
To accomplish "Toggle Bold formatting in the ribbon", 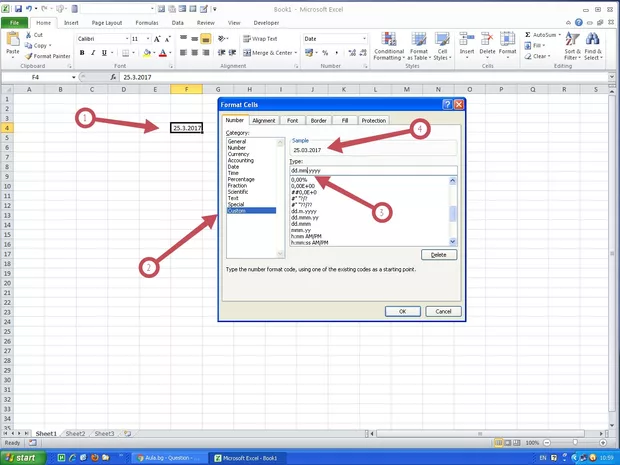I will click(x=81, y=52).
